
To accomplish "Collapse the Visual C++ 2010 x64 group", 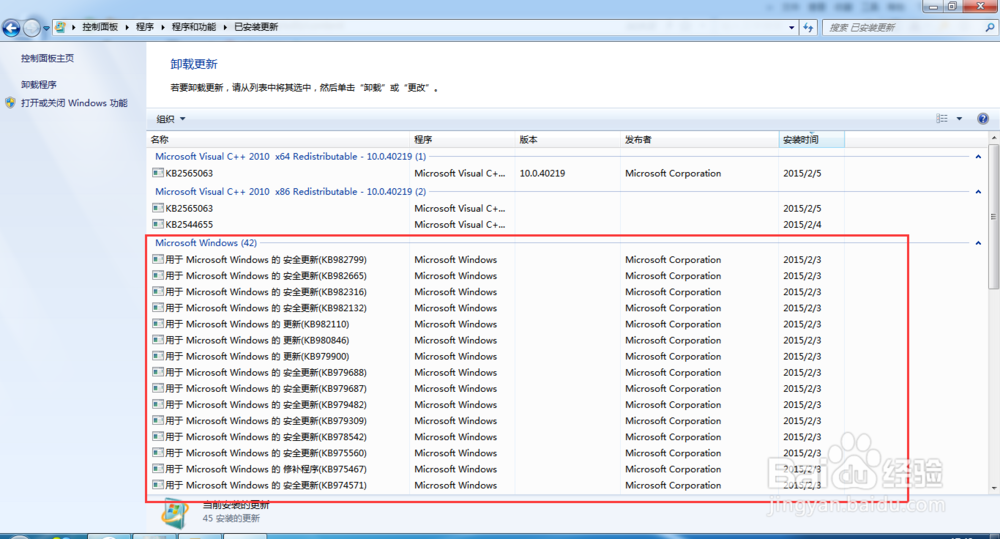I will pos(978,157).
